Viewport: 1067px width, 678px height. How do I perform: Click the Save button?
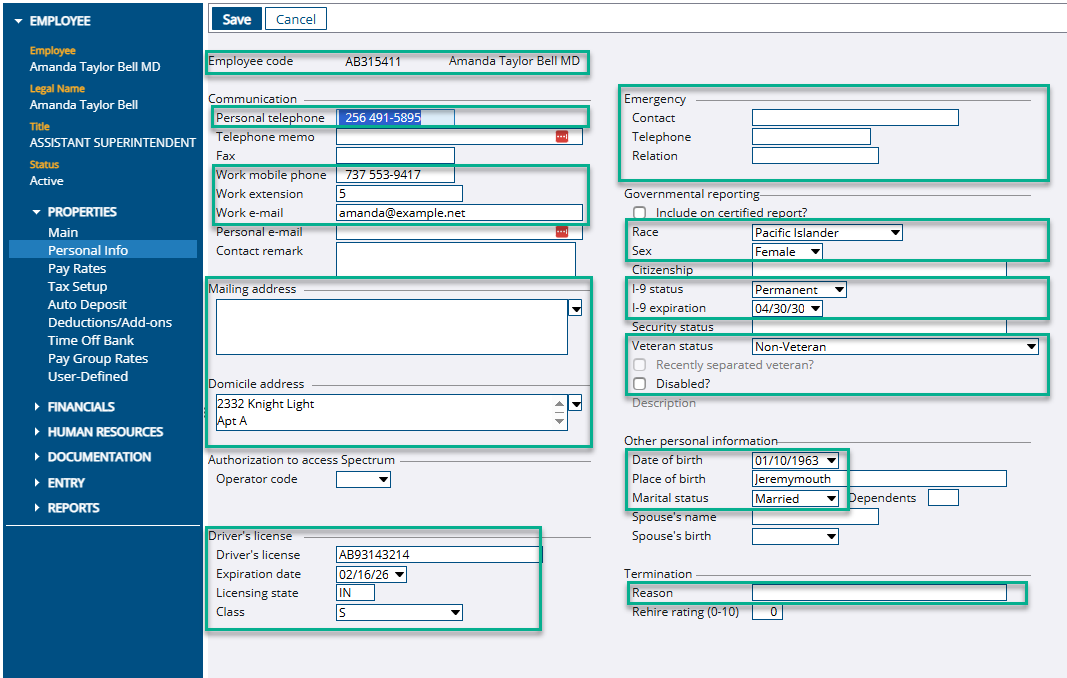(x=236, y=19)
